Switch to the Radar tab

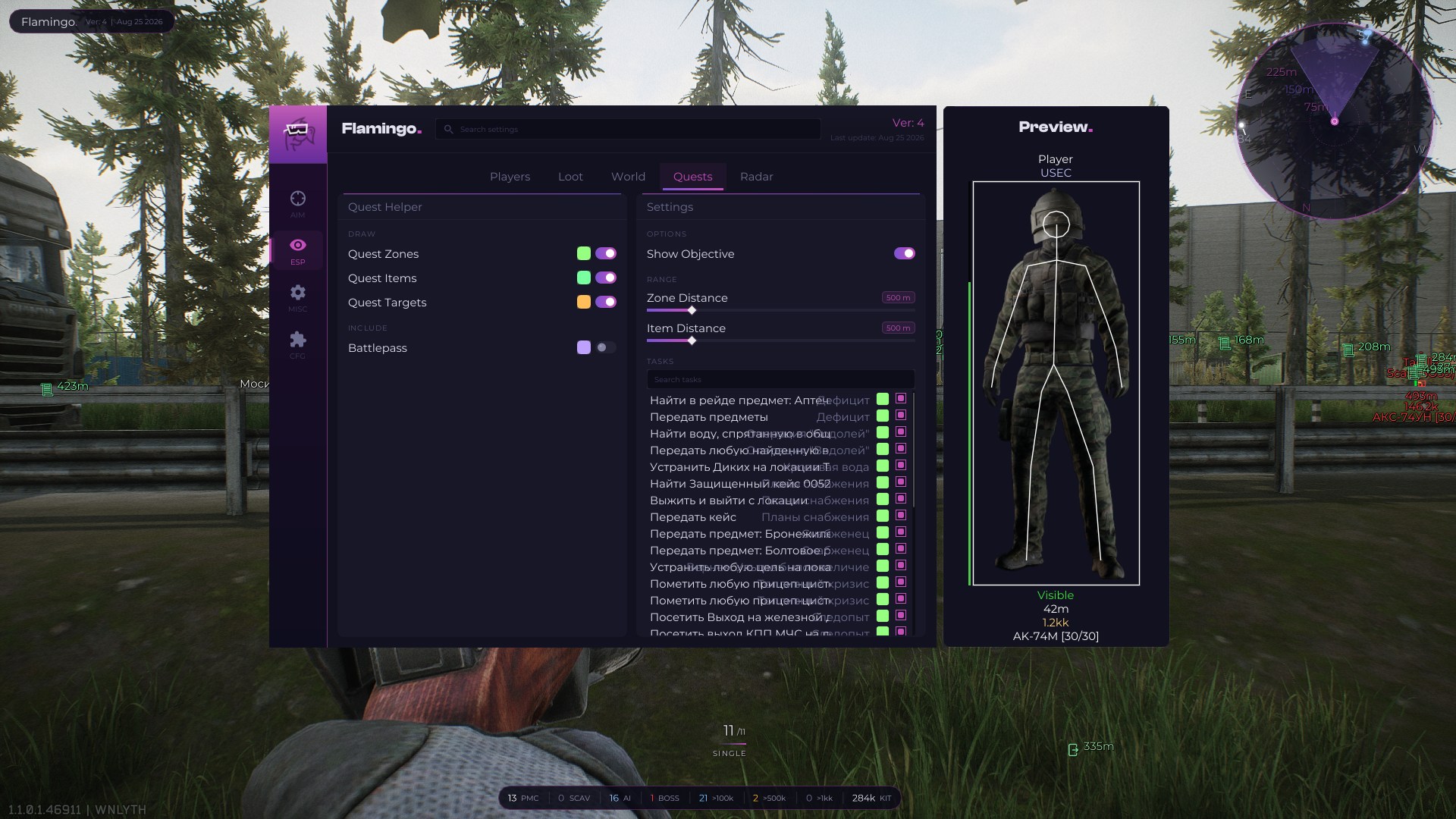(756, 177)
